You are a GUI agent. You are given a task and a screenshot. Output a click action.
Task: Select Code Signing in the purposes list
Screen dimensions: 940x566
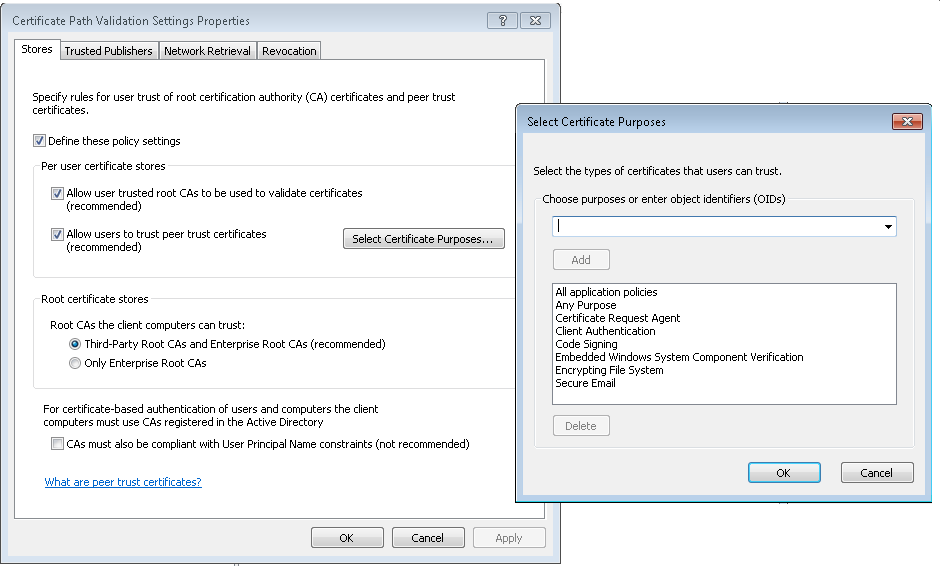[586, 344]
